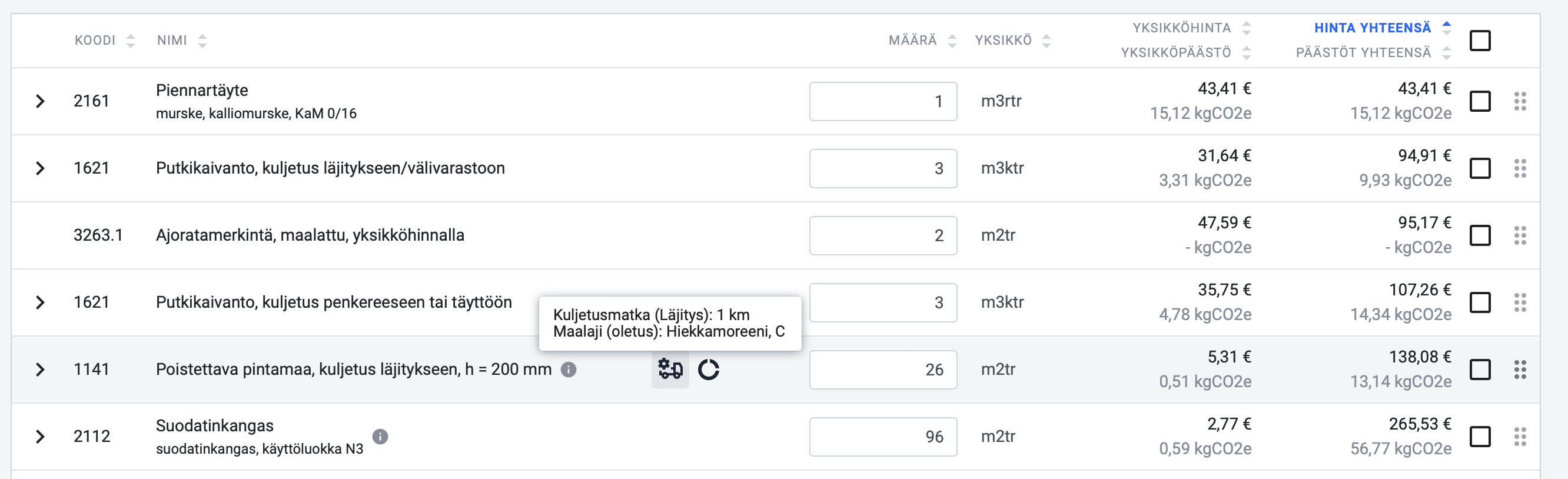1568x479 pixels.
Task: Click Ajoratamerkintä, maalattu, yksikköhinnalla text
Action: tap(310, 235)
